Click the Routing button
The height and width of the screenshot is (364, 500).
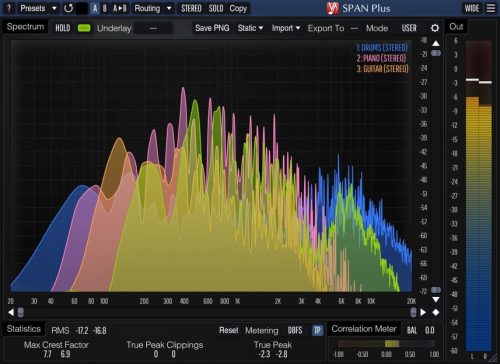point(147,8)
